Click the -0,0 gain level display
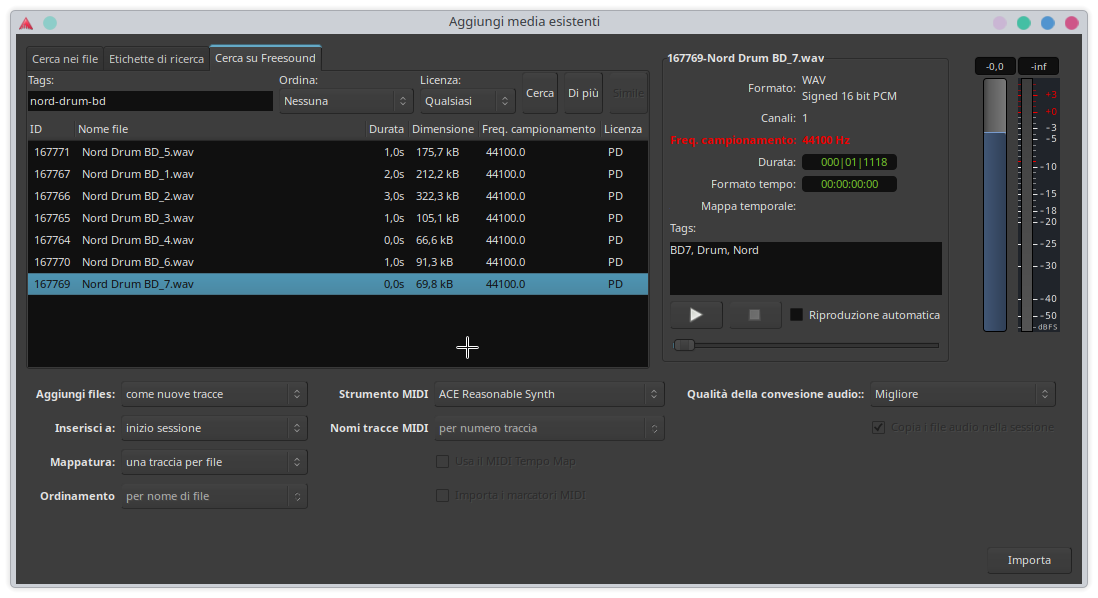Viewport: 1098px width, 598px height. point(994,66)
